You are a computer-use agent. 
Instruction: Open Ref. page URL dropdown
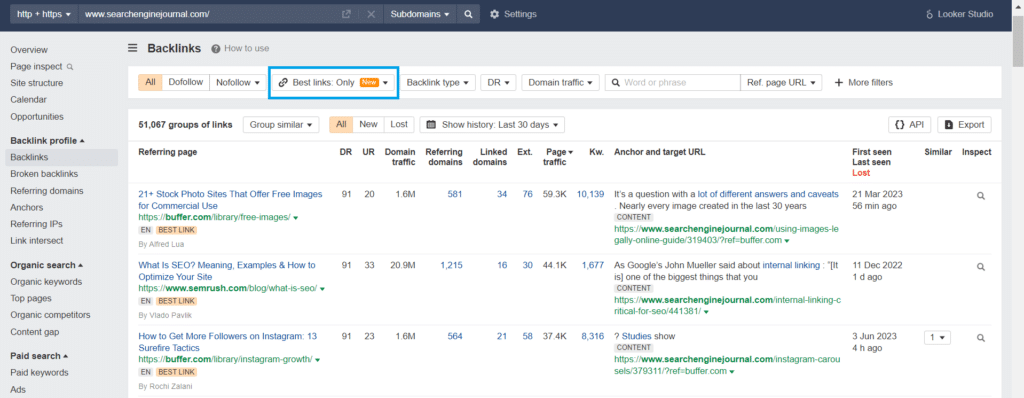[781, 82]
